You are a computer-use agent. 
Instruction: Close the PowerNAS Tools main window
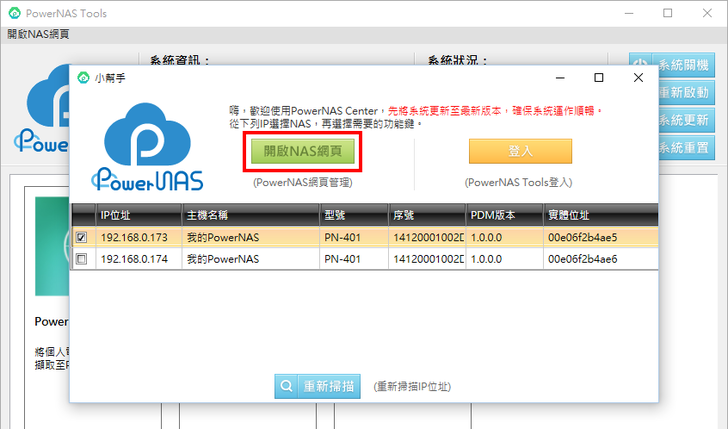click(707, 13)
